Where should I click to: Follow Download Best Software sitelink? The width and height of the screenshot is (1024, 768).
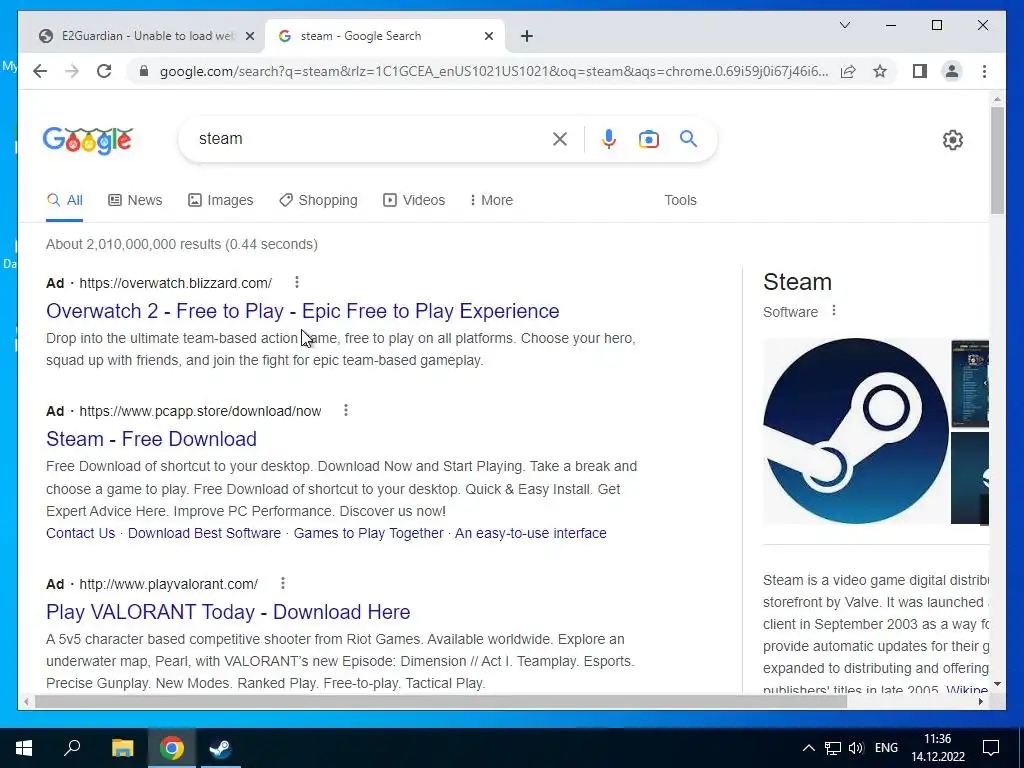204,533
